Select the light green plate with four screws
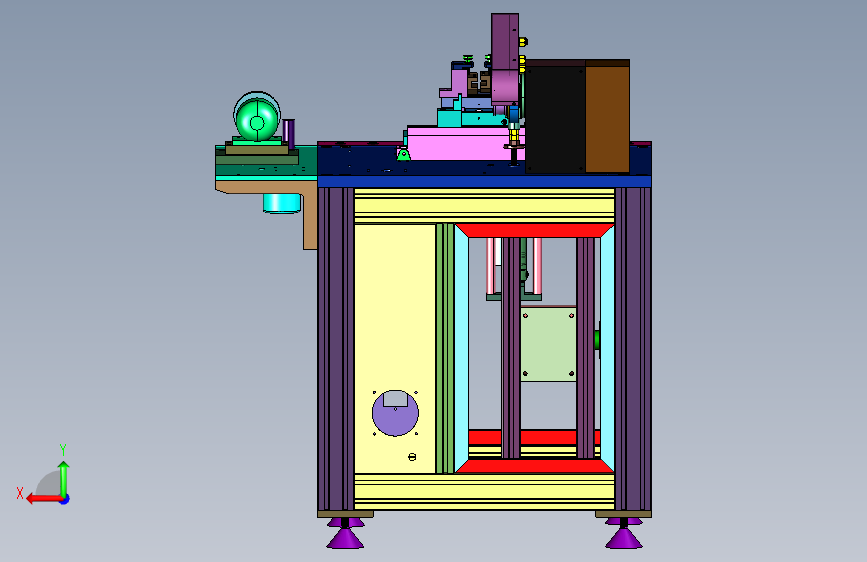Image resolution: width=867 pixels, height=562 pixels. point(548,344)
